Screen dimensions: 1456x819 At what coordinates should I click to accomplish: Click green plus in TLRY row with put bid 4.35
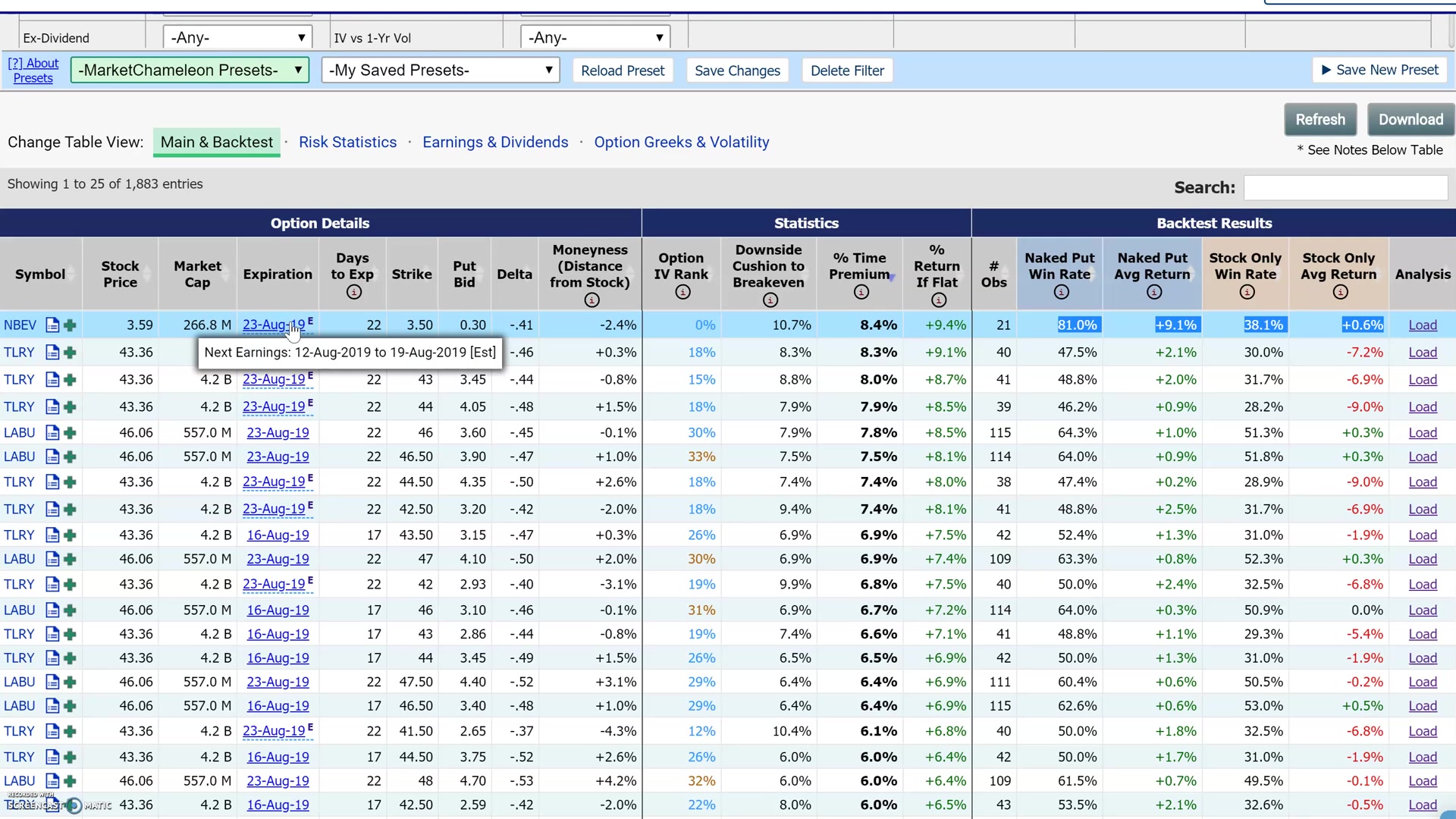[x=70, y=482]
